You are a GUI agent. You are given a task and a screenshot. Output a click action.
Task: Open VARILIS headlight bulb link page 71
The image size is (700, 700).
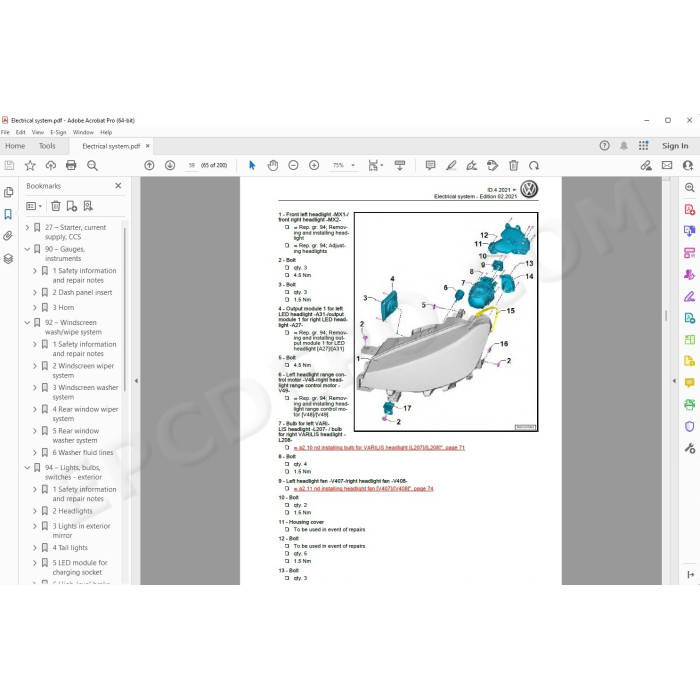(x=379, y=447)
